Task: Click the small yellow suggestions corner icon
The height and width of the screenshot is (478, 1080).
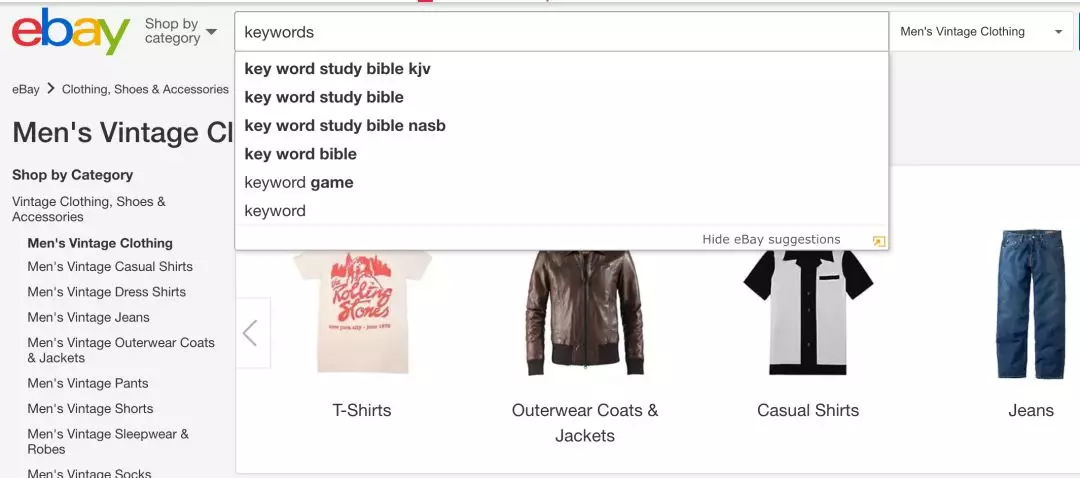Action: (878, 240)
